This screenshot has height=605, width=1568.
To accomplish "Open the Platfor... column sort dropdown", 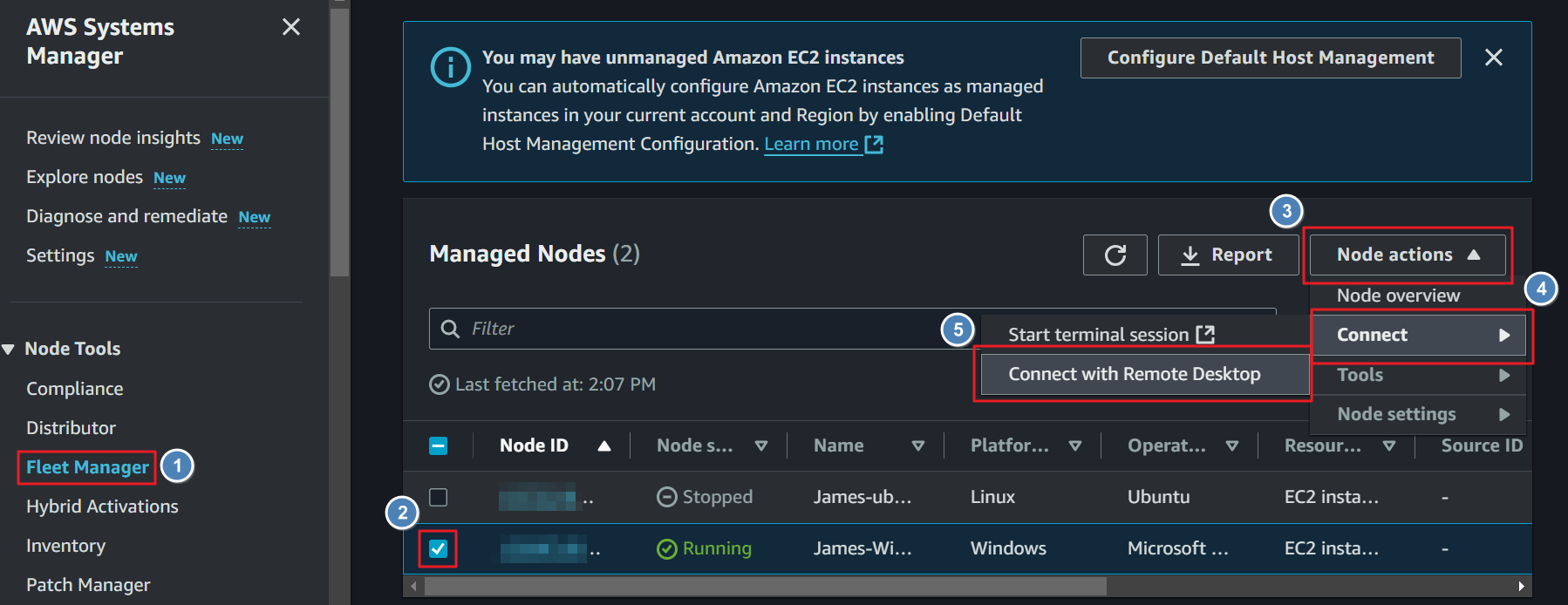I will pos(1075,445).
